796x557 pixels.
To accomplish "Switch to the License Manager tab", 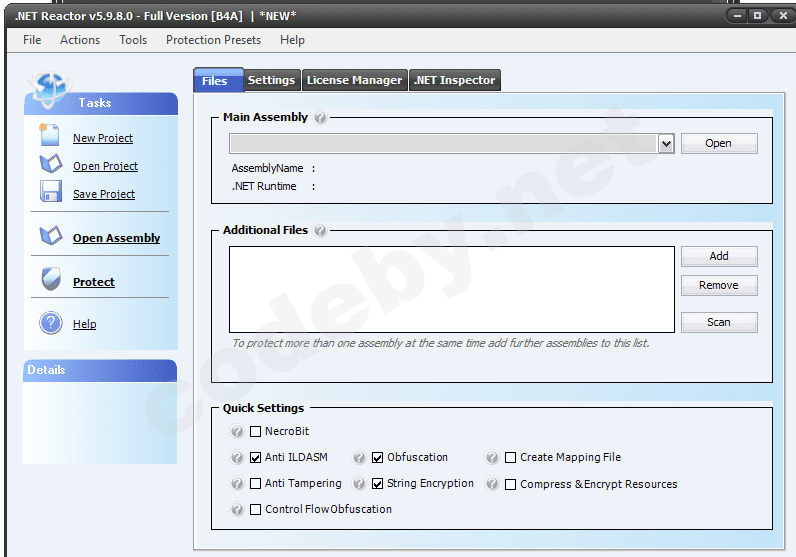I will 354,80.
